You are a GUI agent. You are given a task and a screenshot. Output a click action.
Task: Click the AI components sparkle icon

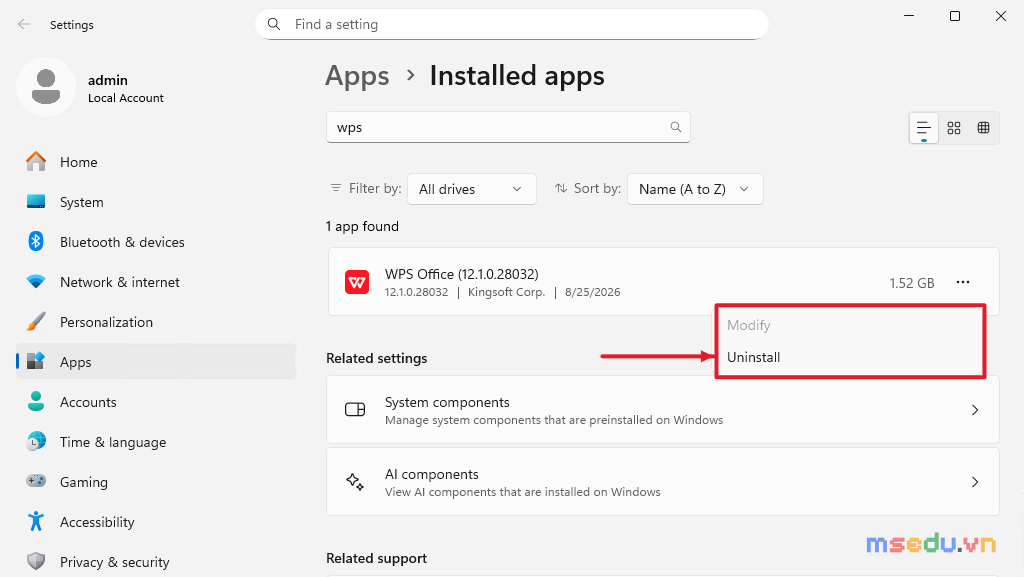click(x=355, y=482)
